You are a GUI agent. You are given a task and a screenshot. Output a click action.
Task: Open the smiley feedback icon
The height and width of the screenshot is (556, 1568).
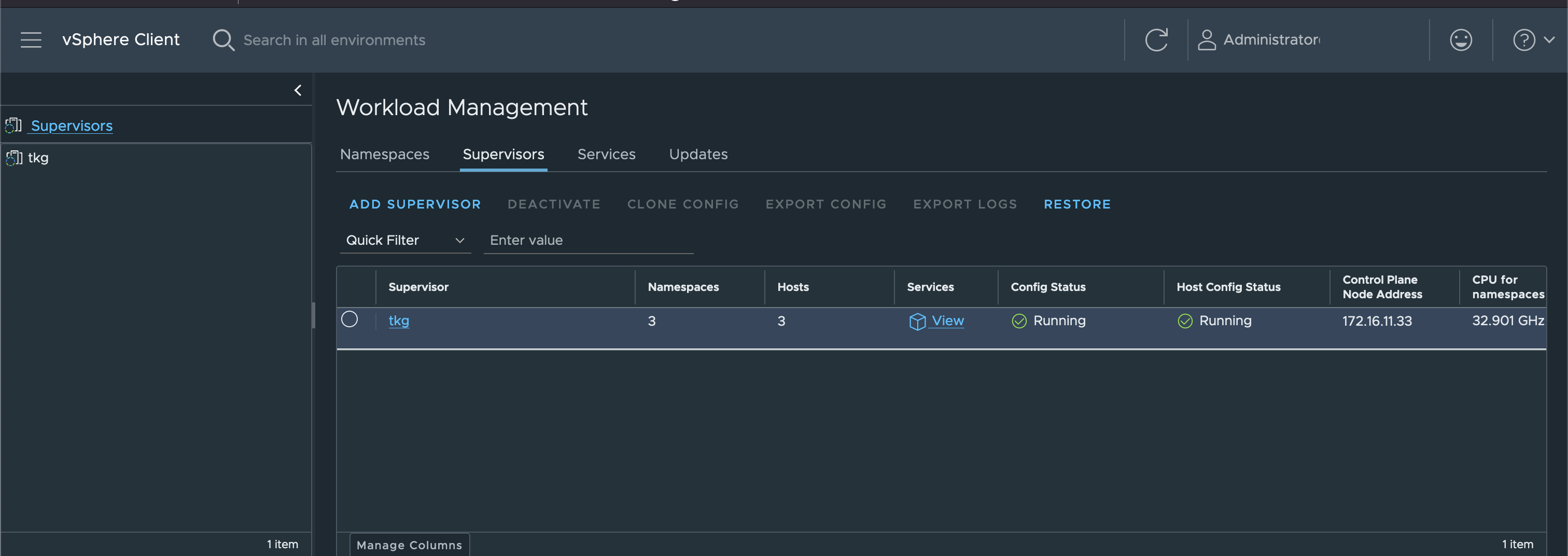1460,40
